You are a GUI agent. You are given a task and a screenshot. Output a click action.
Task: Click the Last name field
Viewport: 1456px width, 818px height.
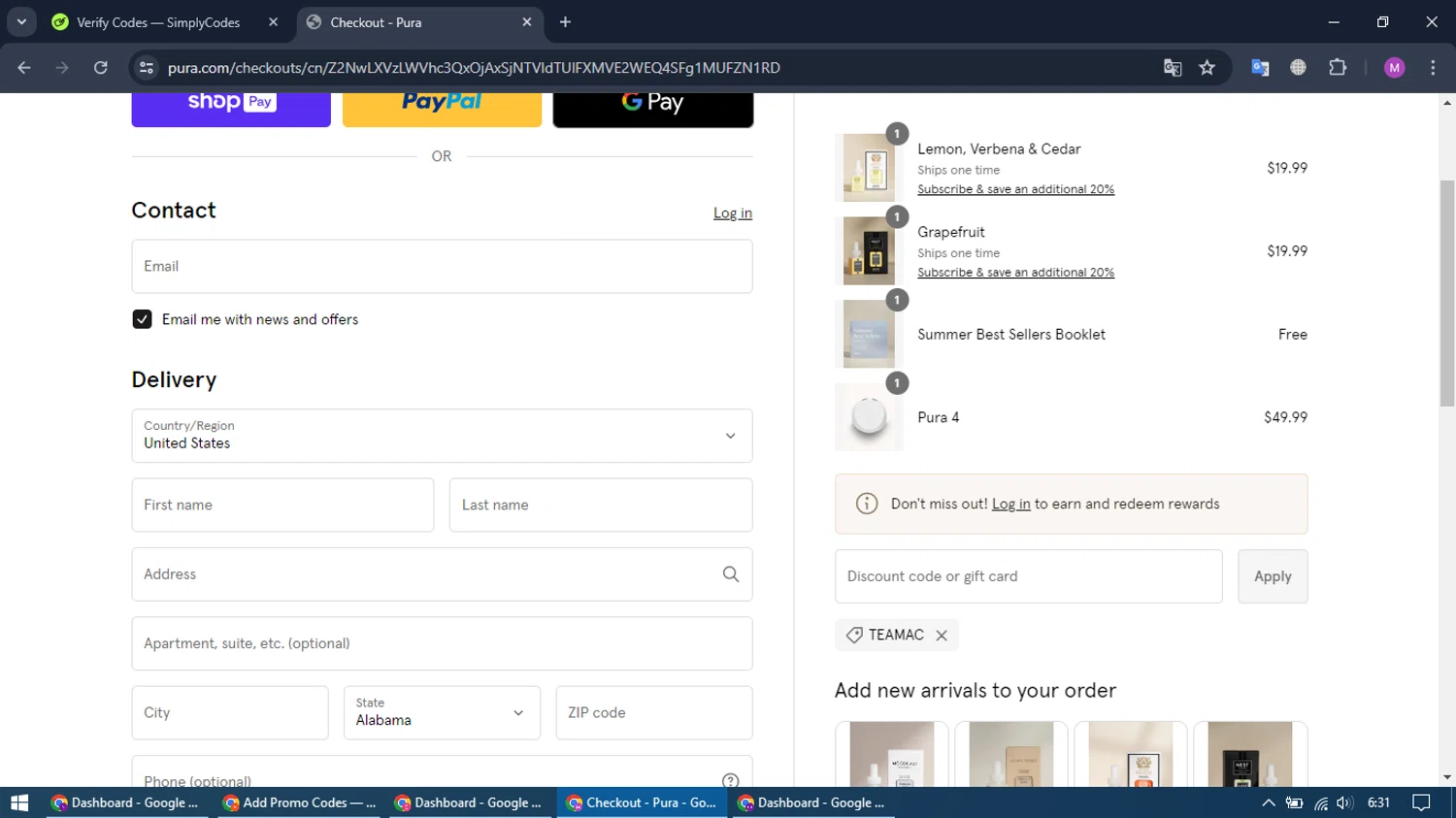point(601,505)
